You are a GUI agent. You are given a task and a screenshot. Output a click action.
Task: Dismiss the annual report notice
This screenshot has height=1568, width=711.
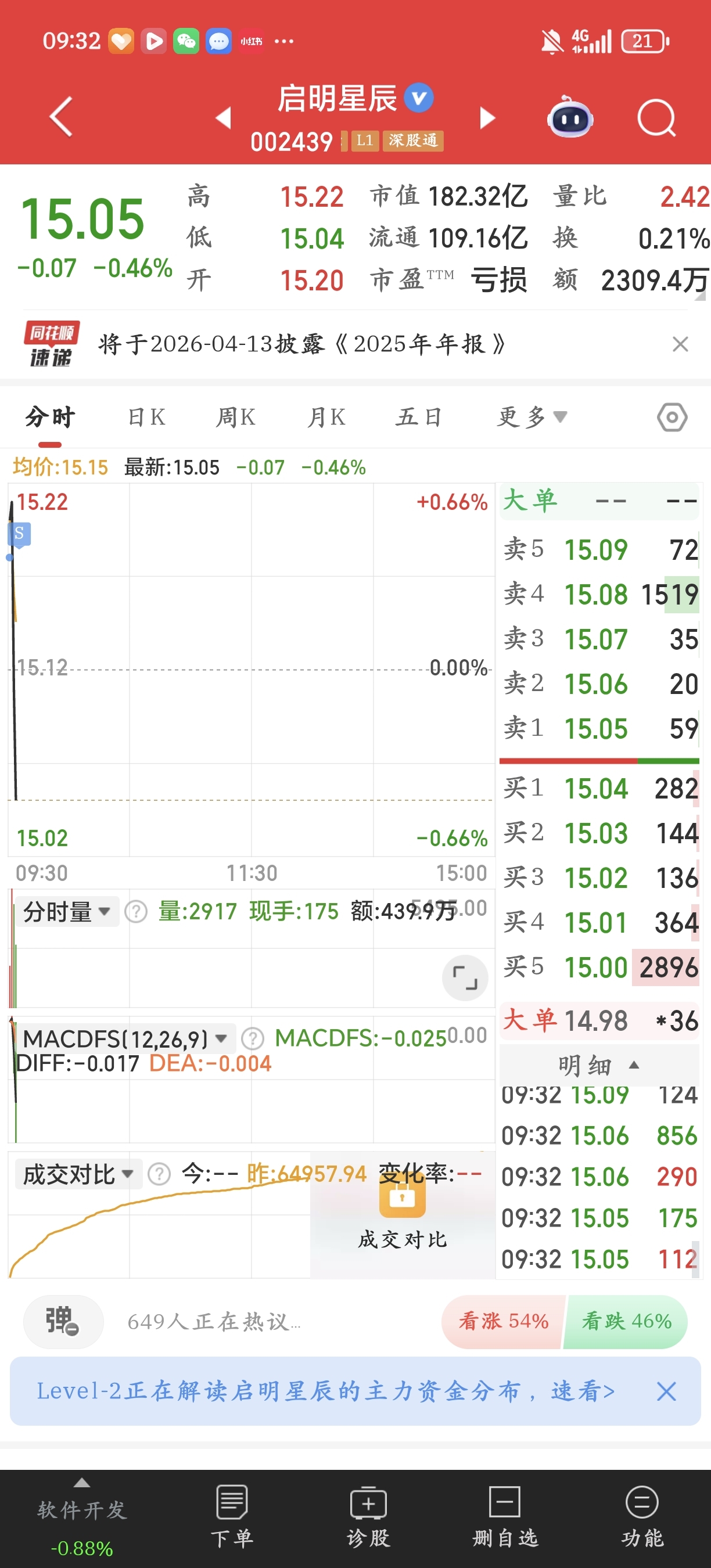680,344
